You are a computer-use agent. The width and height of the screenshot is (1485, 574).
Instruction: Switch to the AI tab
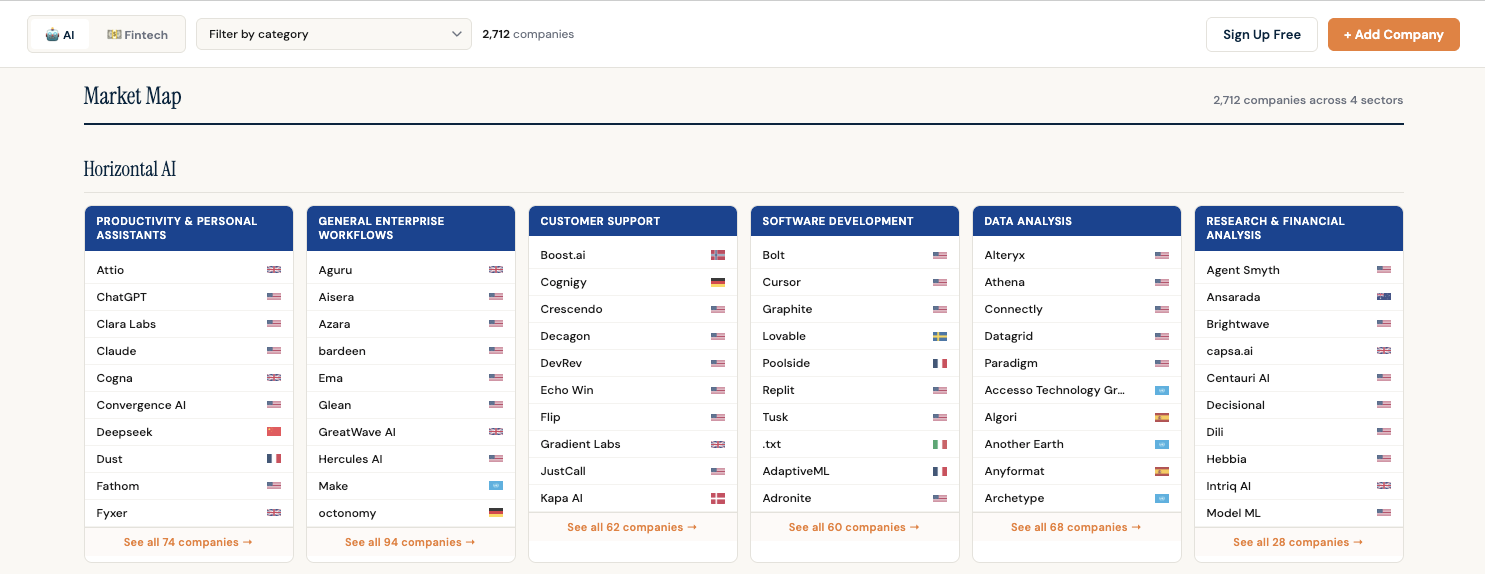[60, 34]
